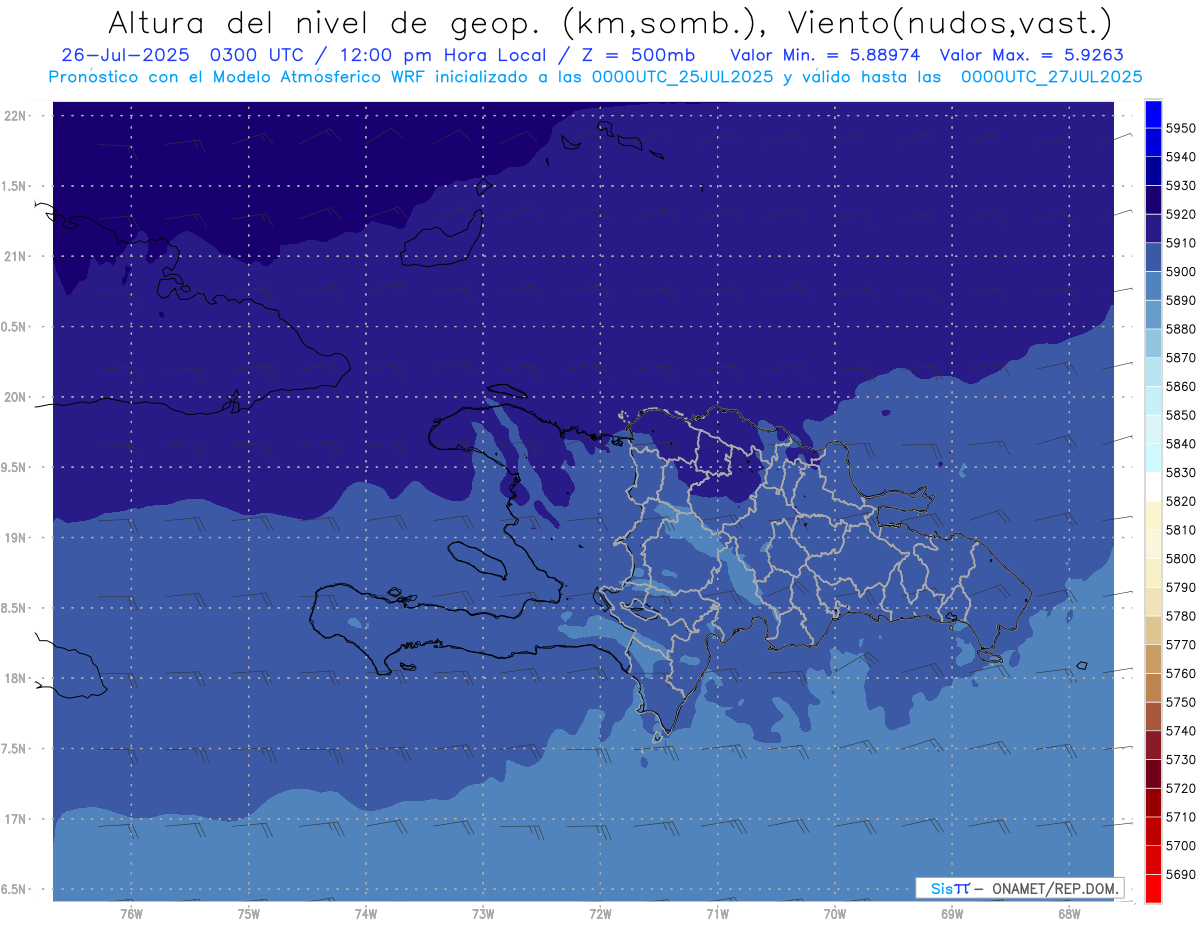The width and height of the screenshot is (1200, 927).
Task: Click the '12:00 pm Hora Local' text
Action: pos(443,55)
